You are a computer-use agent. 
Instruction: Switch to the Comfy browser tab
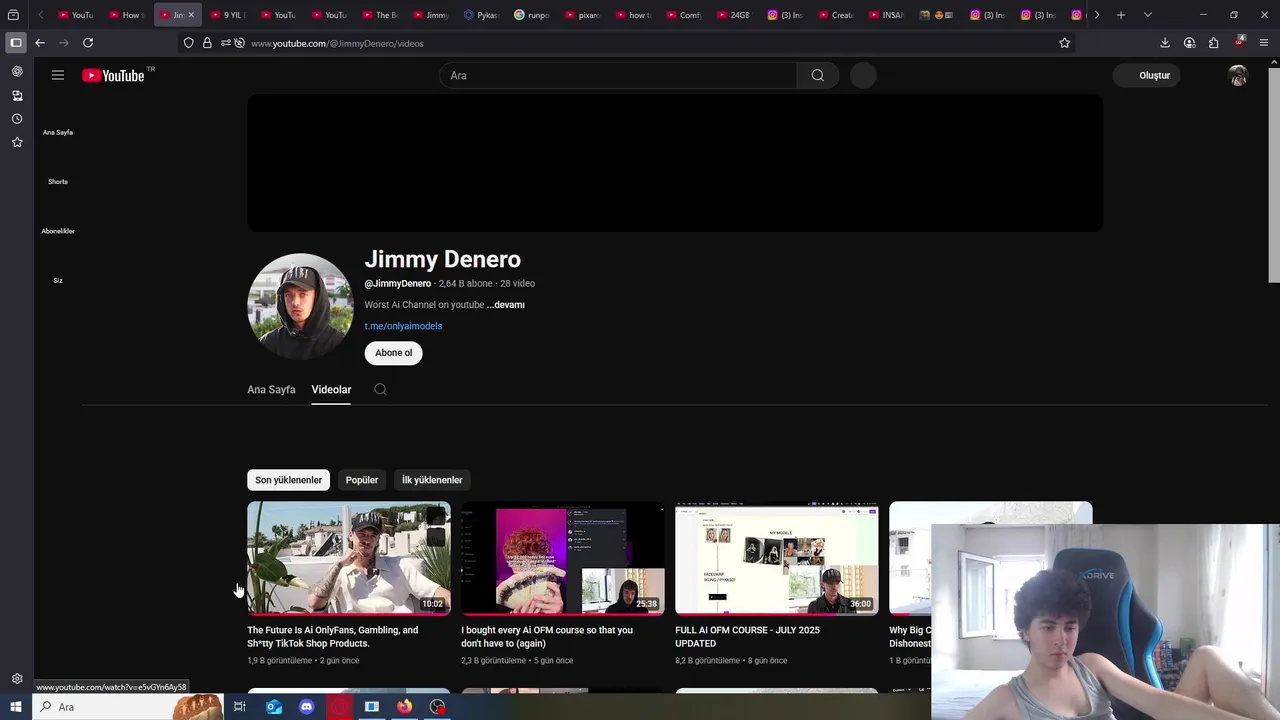point(685,15)
